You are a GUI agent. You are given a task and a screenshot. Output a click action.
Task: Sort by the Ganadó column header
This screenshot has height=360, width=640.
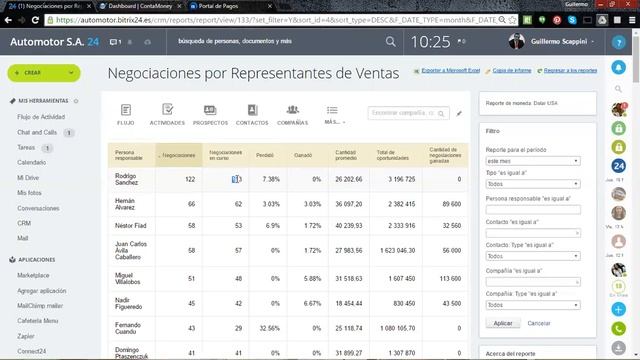pos(303,155)
